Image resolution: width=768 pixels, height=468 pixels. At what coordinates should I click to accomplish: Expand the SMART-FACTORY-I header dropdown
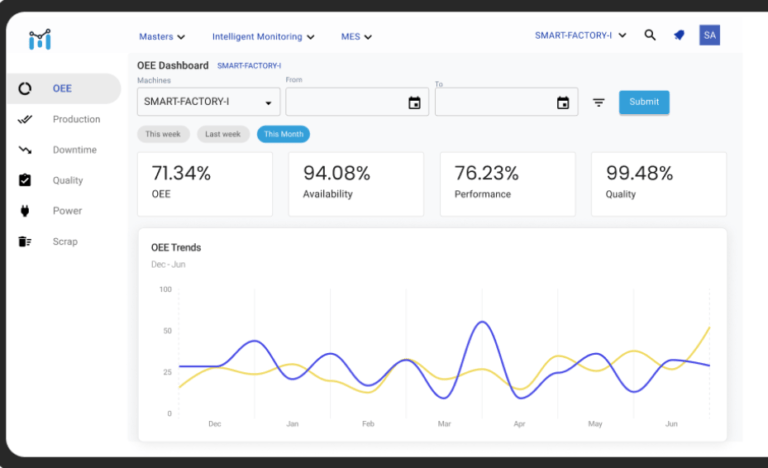tap(580, 35)
